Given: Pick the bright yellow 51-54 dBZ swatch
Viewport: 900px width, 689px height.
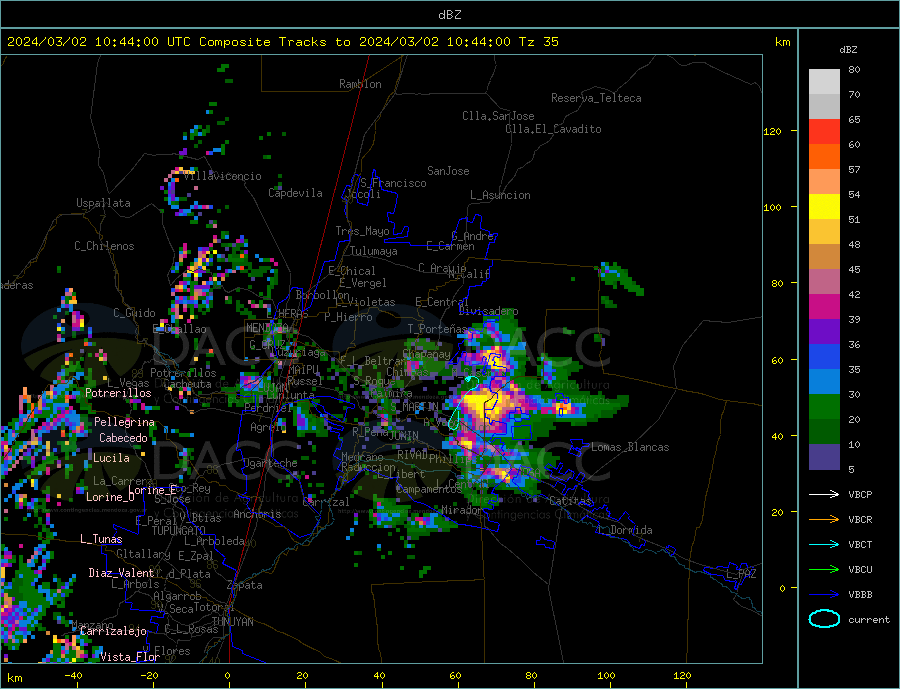Looking at the screenshot, I should tap(824, 207).
